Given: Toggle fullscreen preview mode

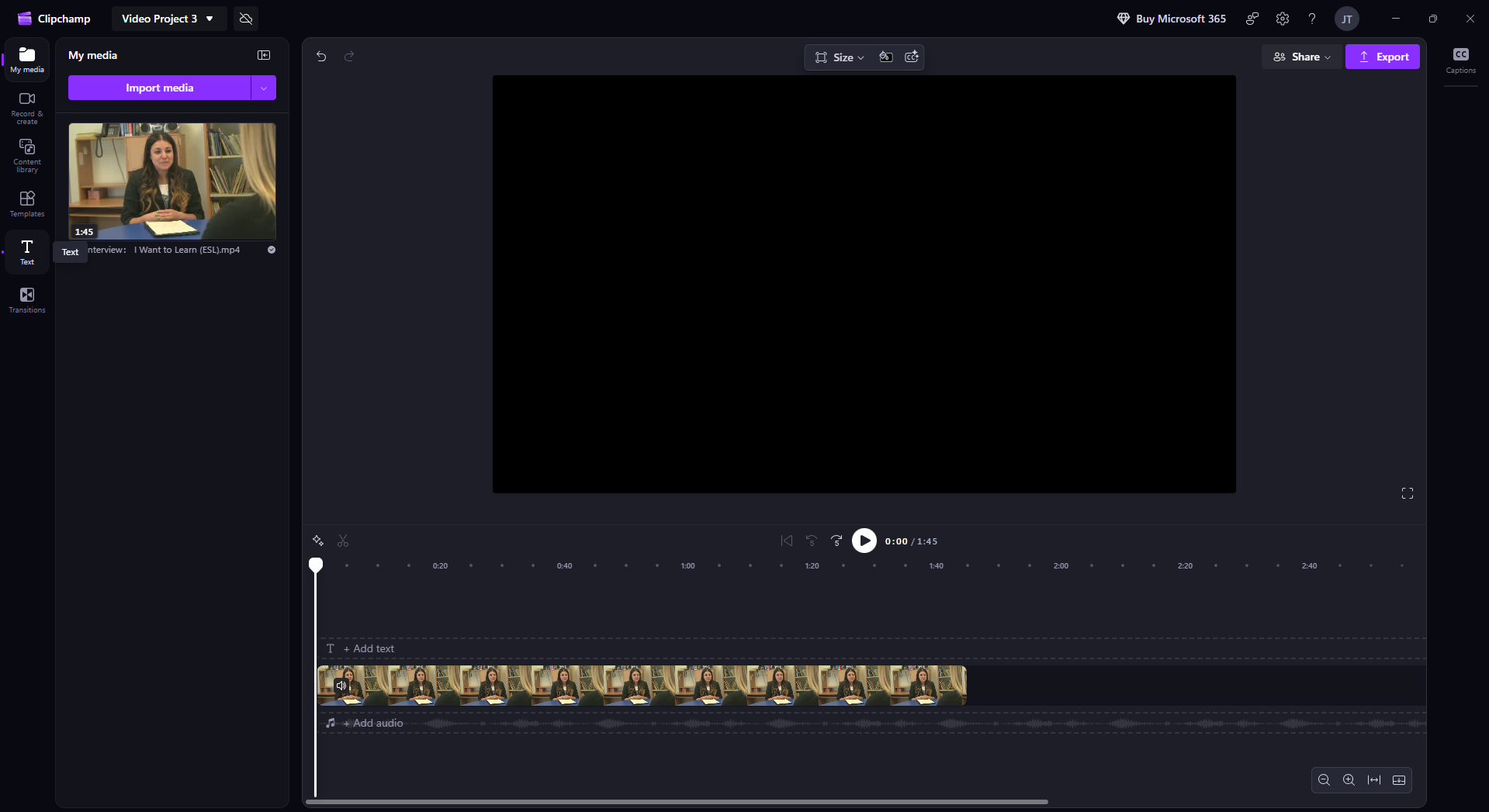Looking at the screenshot, I should (1407, 493).
